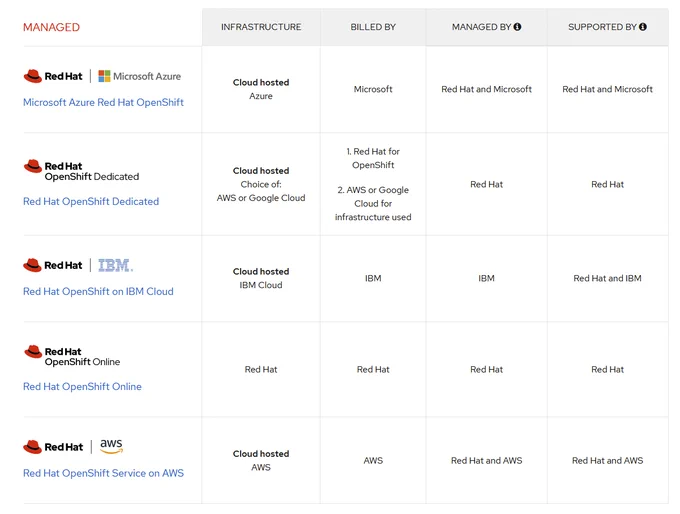Open Red Hat OpenShift Service on AWS link
Screen dimensions: 680x514
[x=103, y=473]
